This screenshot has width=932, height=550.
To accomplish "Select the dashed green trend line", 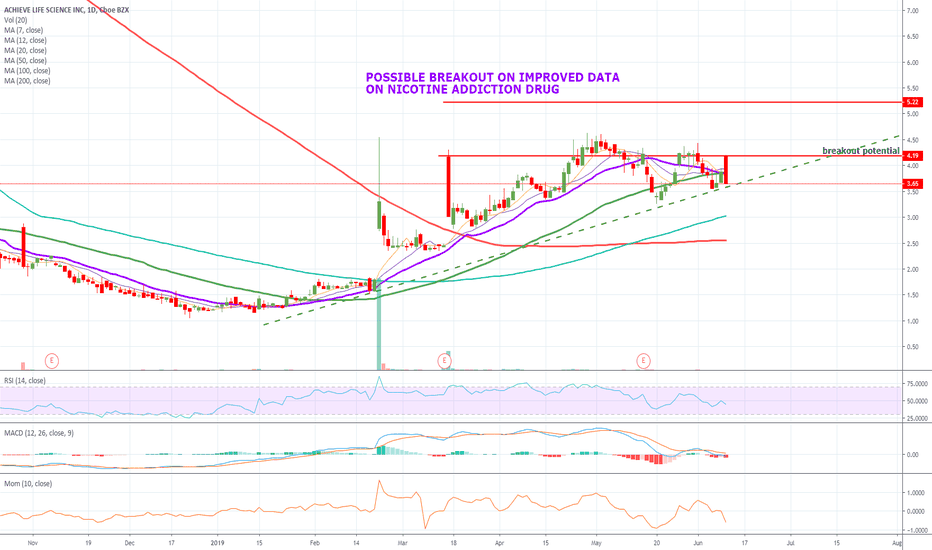I will 581,230.
